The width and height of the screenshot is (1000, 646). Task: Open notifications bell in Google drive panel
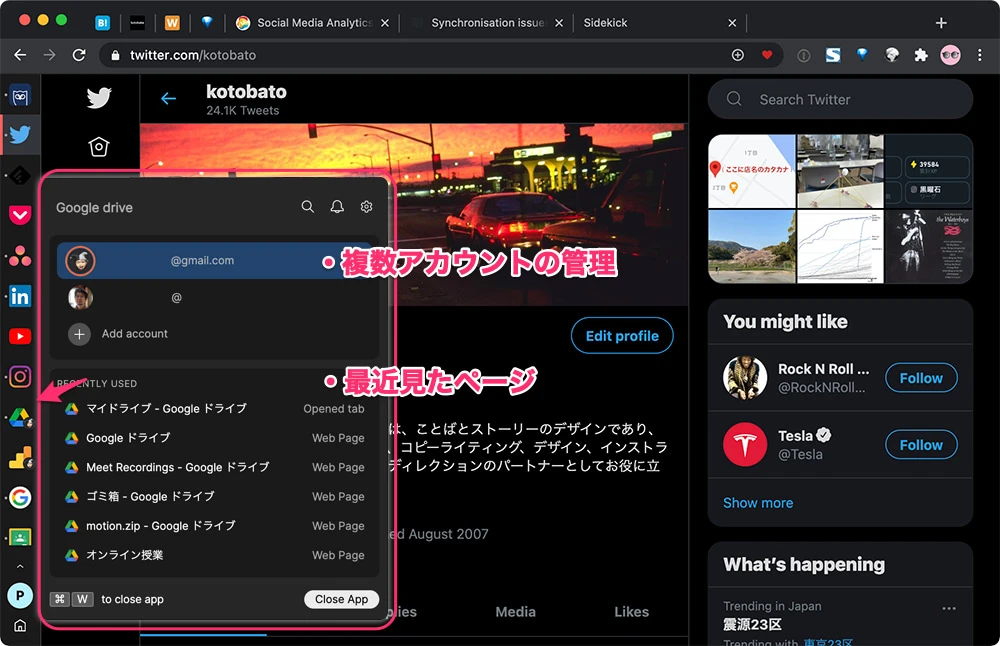pyautogui.click(x=337, y=207)
